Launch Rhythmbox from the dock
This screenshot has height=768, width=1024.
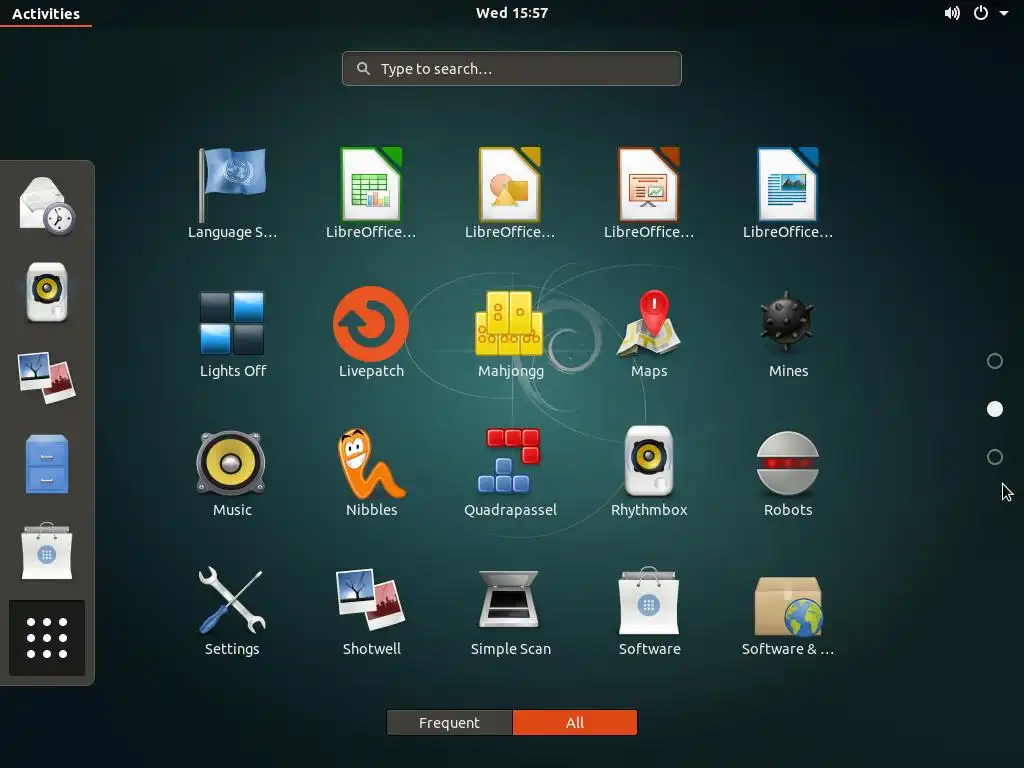pyautogui.click(x=47, y=292)
